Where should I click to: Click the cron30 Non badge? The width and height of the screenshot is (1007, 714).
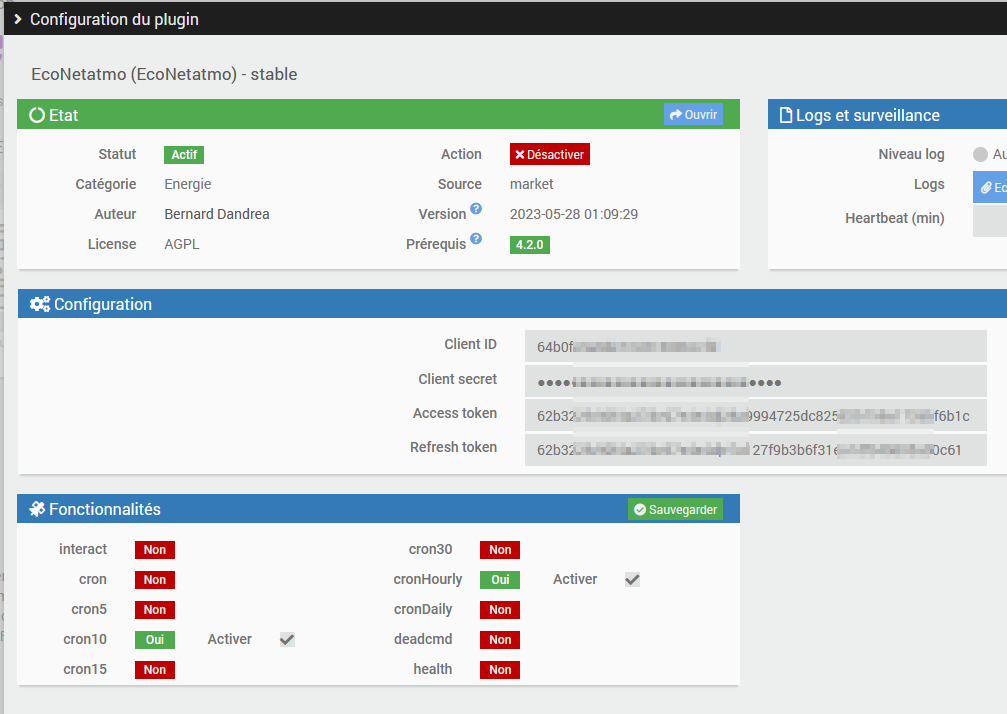click(500, 550)
